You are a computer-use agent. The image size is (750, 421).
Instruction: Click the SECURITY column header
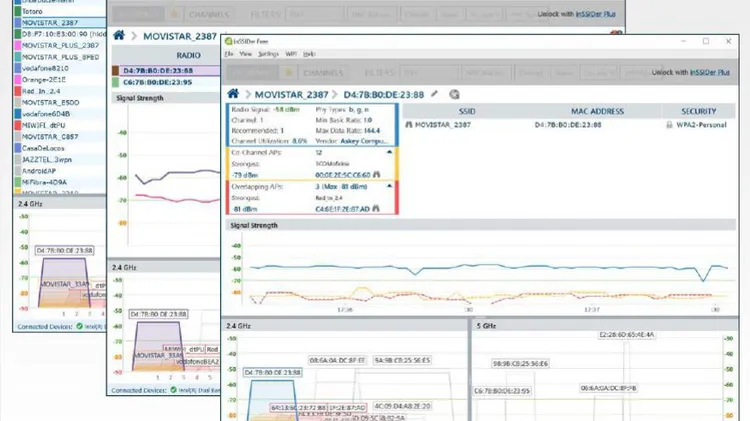[x=698, y=111]
